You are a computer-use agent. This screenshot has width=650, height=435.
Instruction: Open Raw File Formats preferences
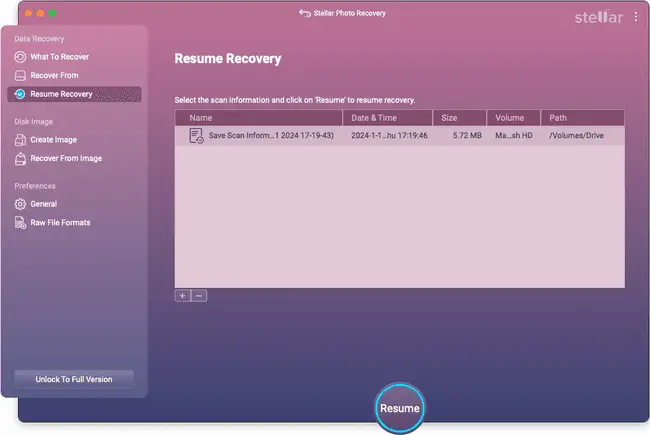[x=60, y=223]
